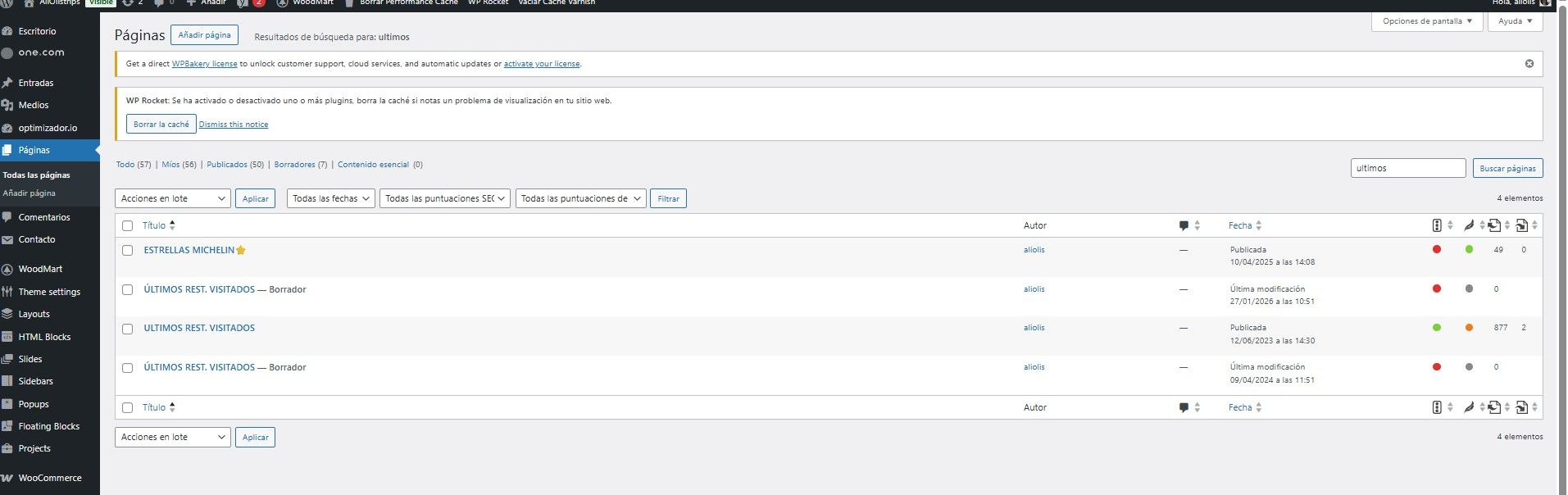Sort by readability feather icon in header
The image size is (1568, 495).
1469,225
